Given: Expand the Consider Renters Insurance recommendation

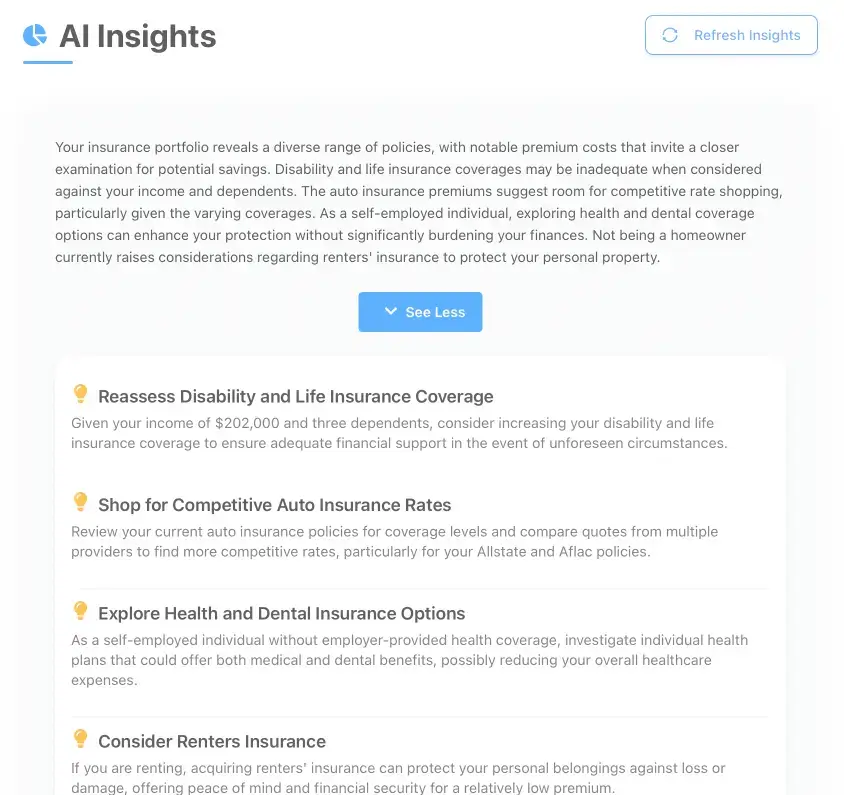Looking at the screenshot, I should [x=212, y=742].
